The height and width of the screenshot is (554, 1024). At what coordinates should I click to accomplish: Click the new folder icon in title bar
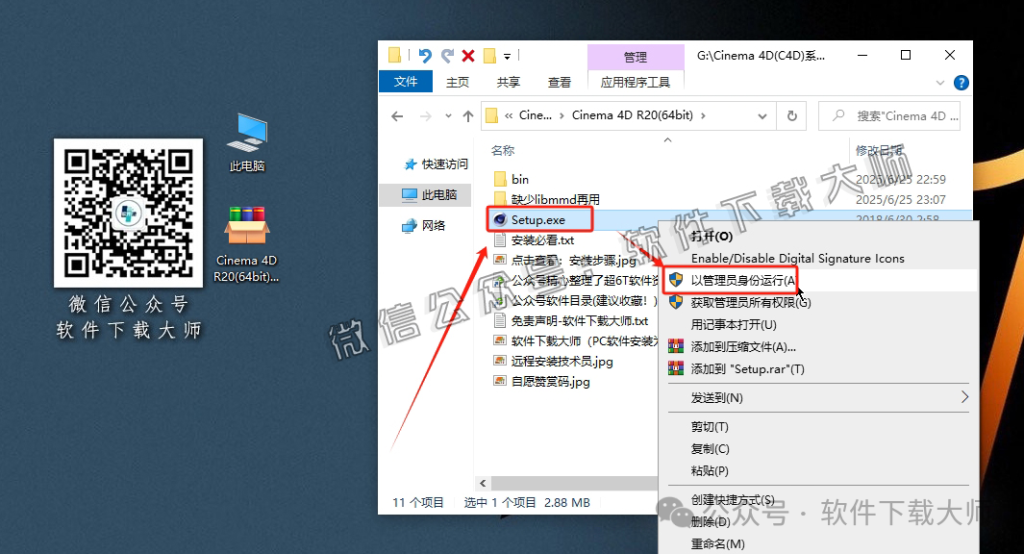[x=489, y=56]
